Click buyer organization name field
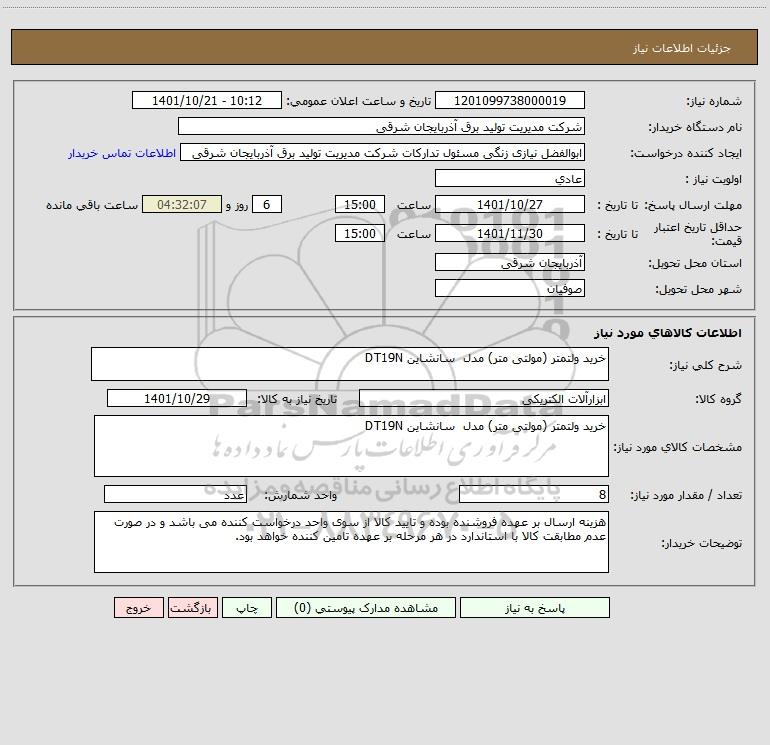Image resolution: width=770 pixels, height=745 pixels. coord(381,126)
